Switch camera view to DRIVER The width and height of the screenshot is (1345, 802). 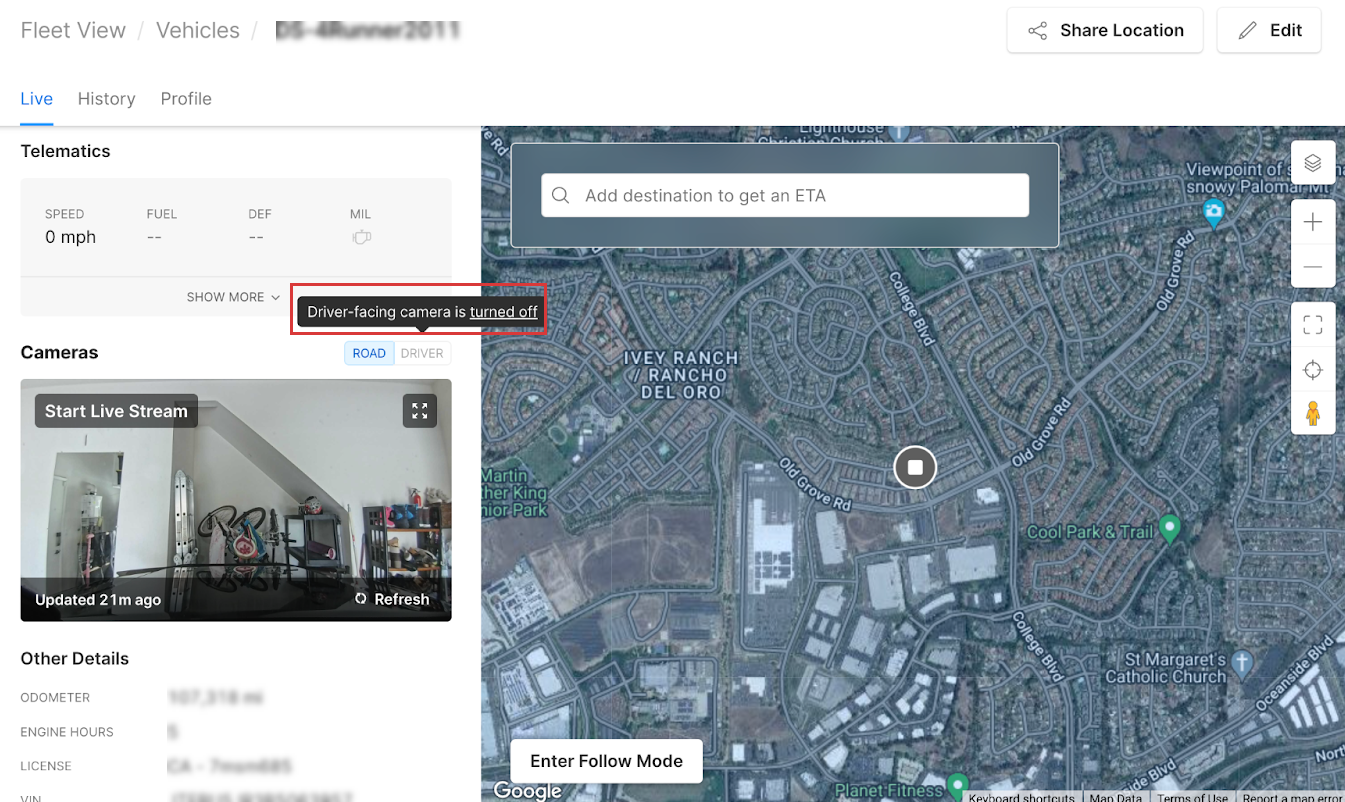point(422,353)
